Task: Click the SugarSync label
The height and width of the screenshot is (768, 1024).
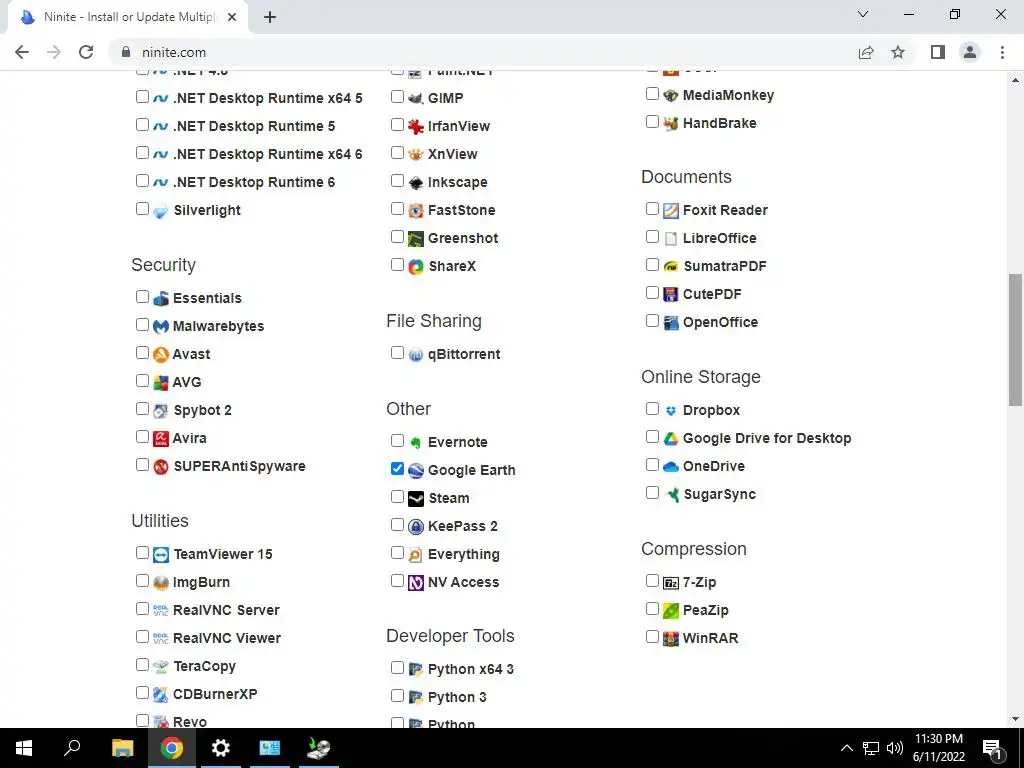Action: (x=719, y=494)
